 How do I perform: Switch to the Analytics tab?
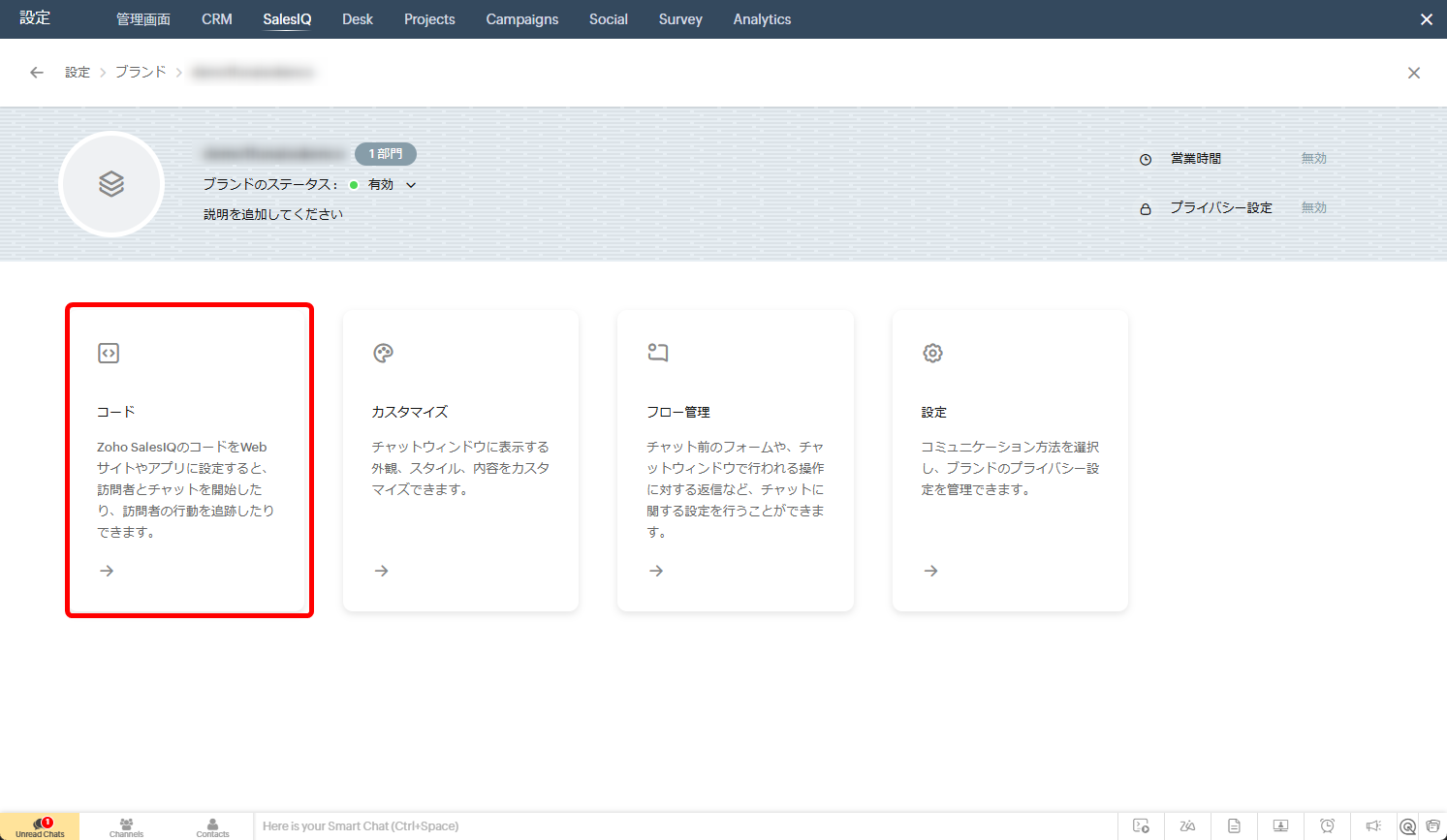coord(762,19)
